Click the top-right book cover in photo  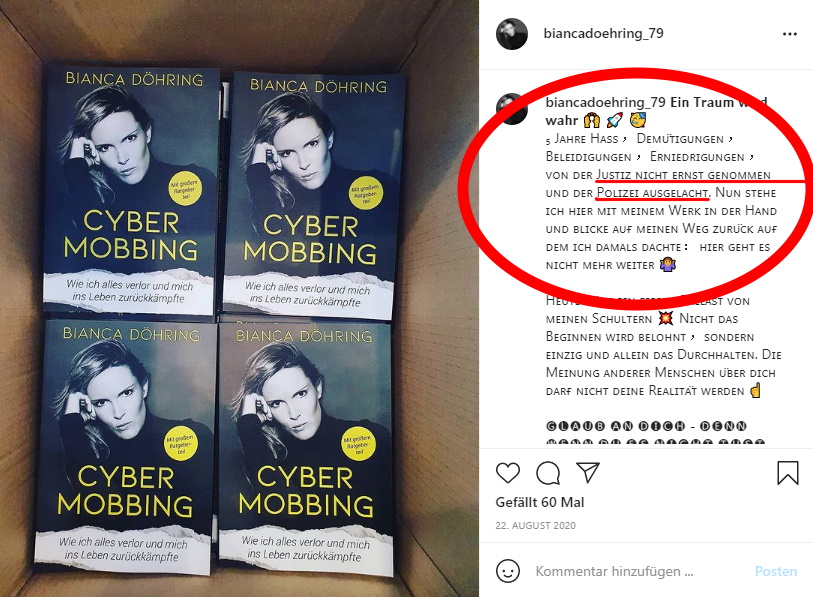pos(314,195)
